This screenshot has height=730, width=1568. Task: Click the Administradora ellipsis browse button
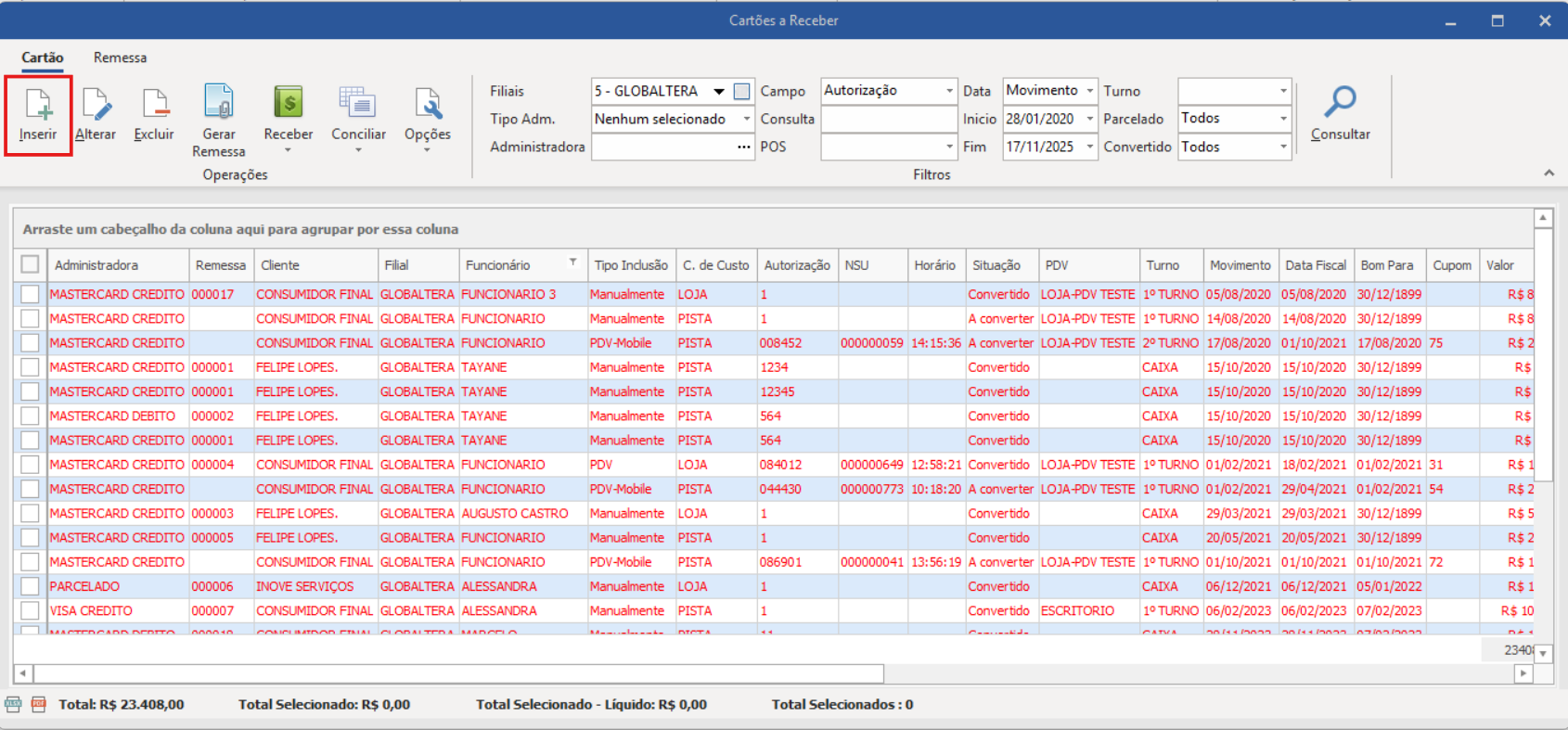point(744,147)
